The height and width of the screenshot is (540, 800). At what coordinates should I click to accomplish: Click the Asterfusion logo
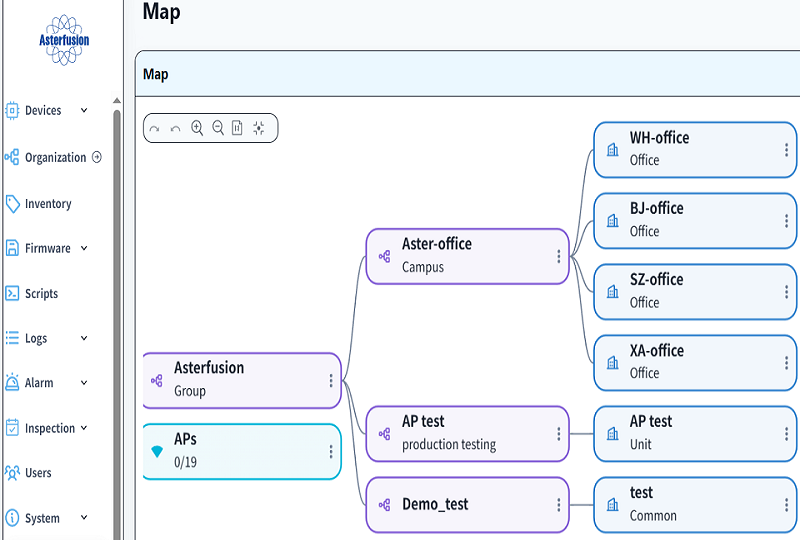64,40
